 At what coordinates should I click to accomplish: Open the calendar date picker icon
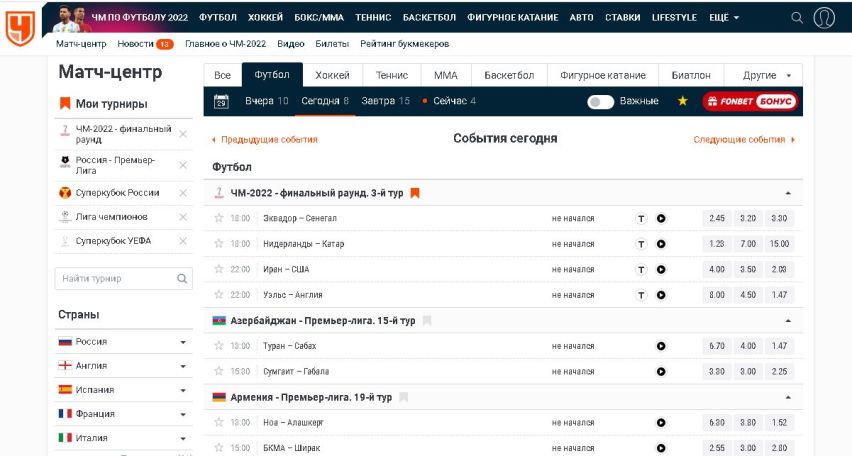tap(221, 101)
